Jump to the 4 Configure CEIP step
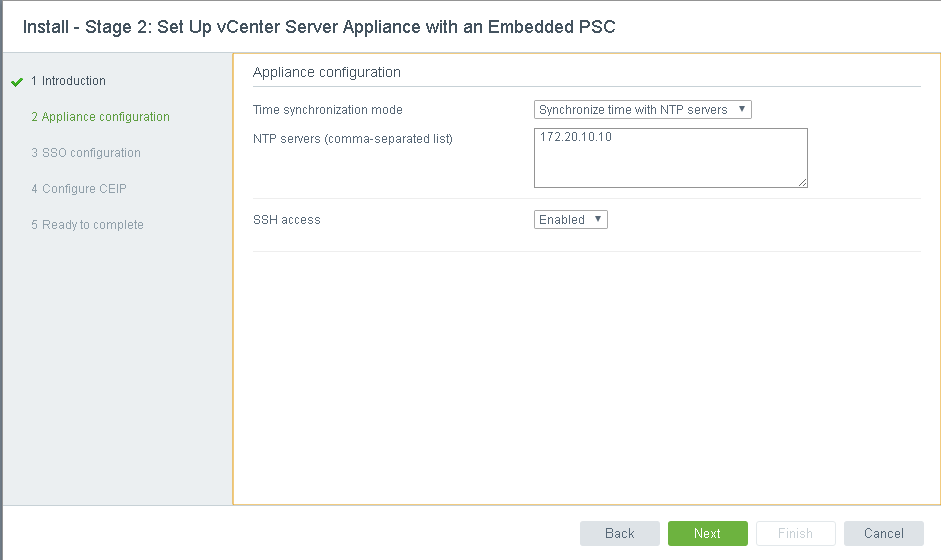Image resolution: width=941 pixels, height=560 pixels. click(x=78, y=189)
